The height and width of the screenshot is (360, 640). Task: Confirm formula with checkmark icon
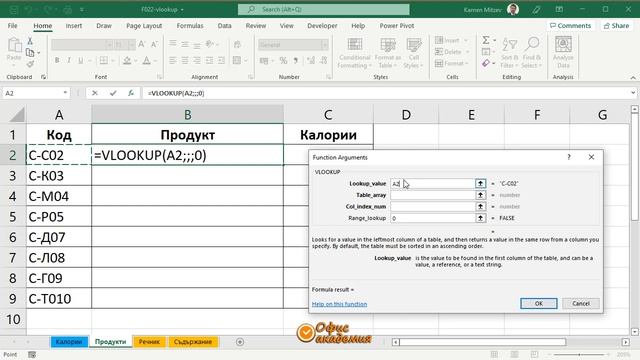tap(113, 93)
